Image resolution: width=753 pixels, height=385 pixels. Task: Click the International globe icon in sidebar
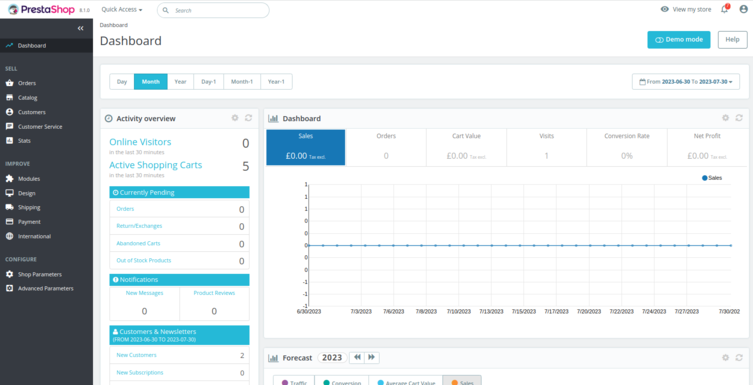coord(9,236)
